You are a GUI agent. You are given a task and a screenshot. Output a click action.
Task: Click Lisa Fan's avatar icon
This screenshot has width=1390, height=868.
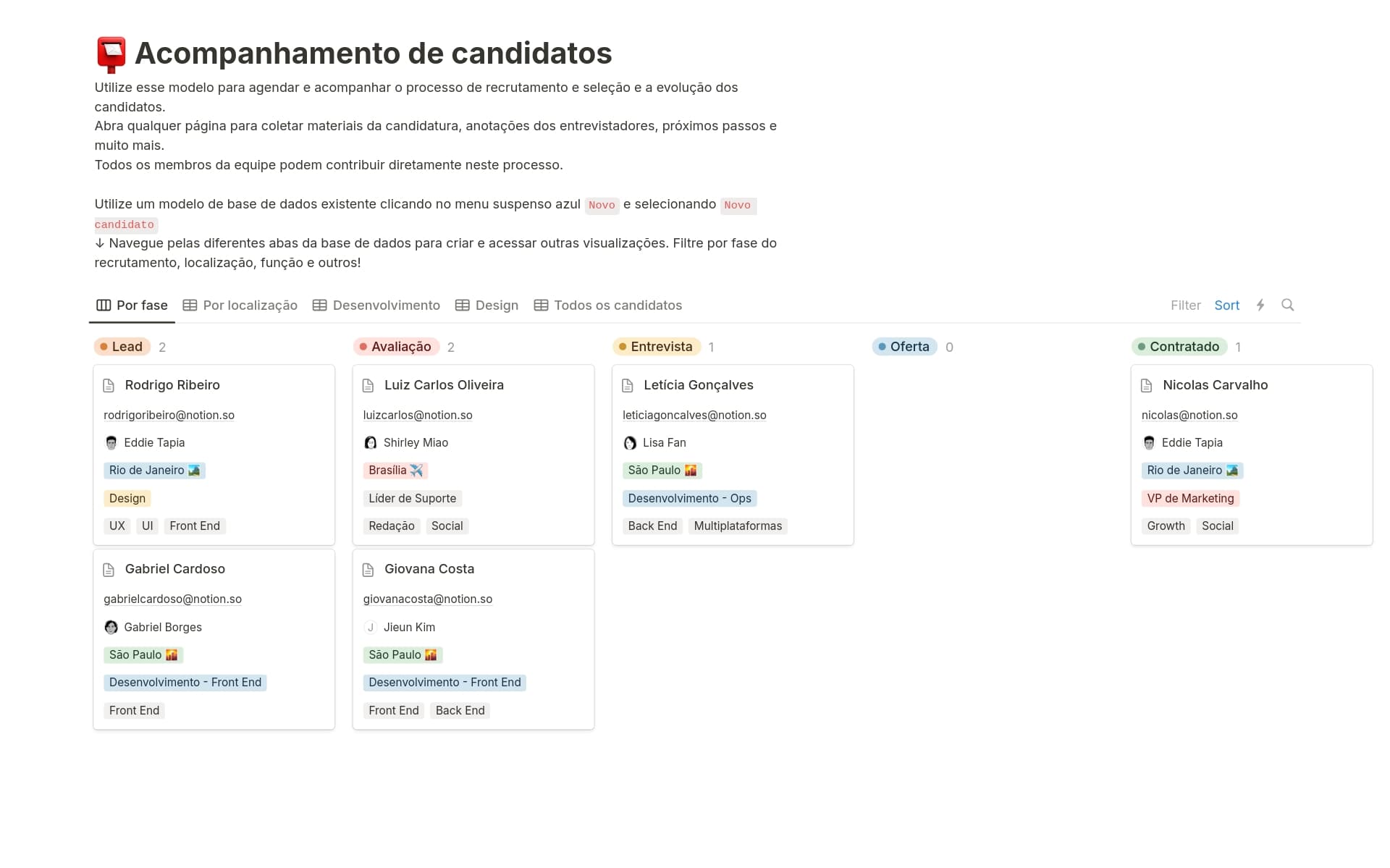click(x=630, y=442)
